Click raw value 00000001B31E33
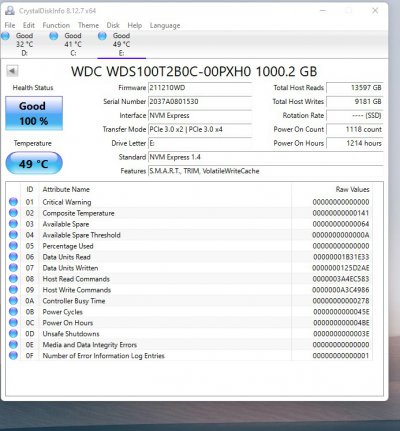This screenshot has width=400, height=431. click(x=341, y=257)
